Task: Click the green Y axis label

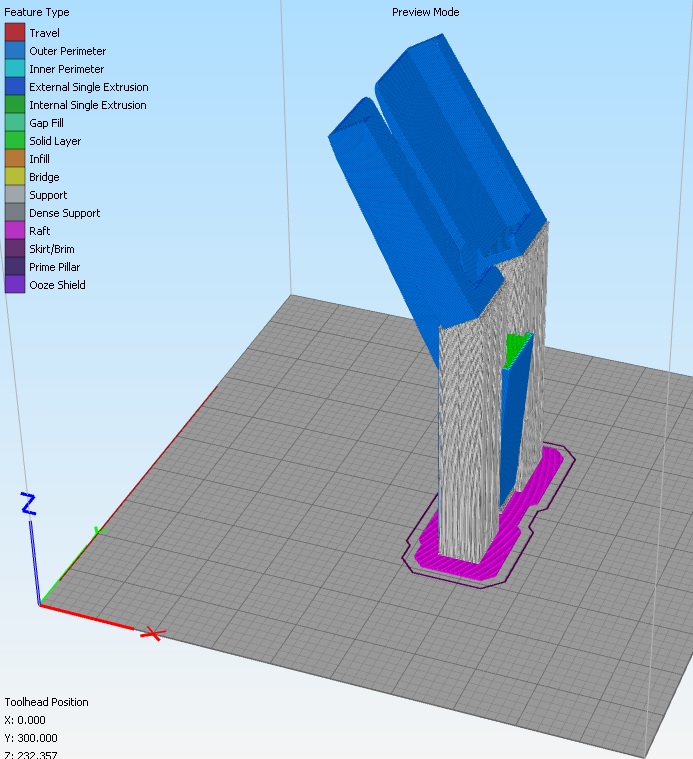Action: coord(99,531)
